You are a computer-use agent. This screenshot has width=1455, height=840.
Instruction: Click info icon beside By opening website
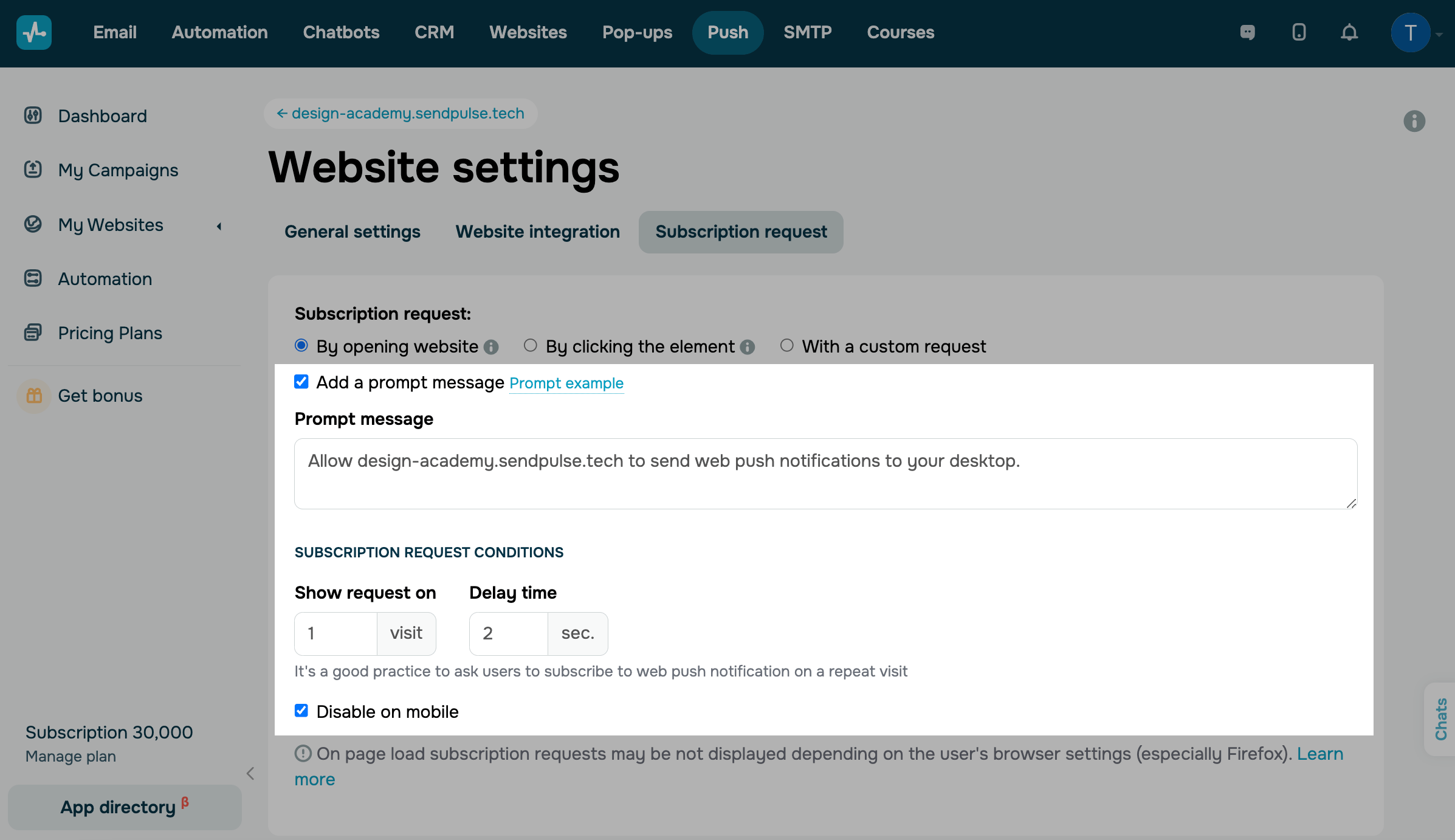coord(491,347)
